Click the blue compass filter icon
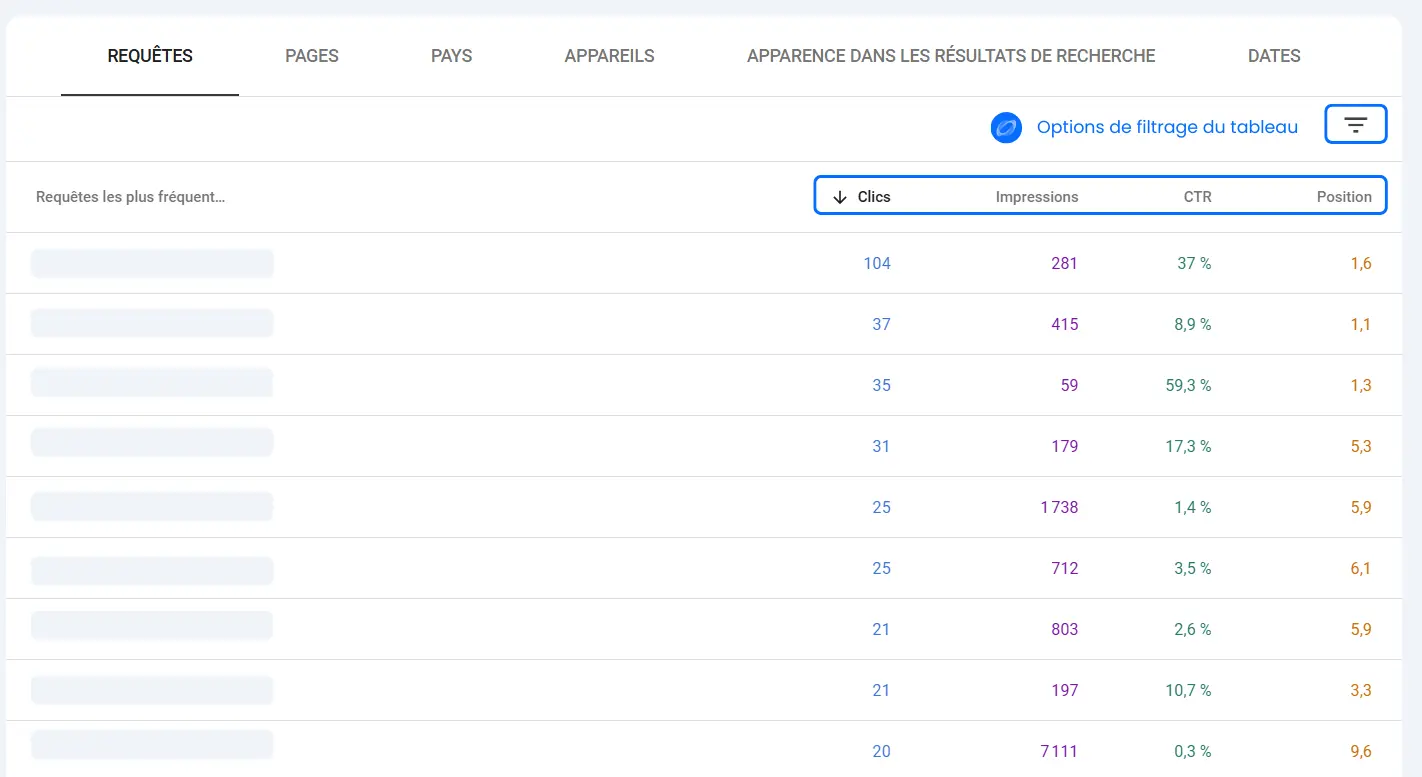Screen dimensions: 1422x777 (1006, 128)
